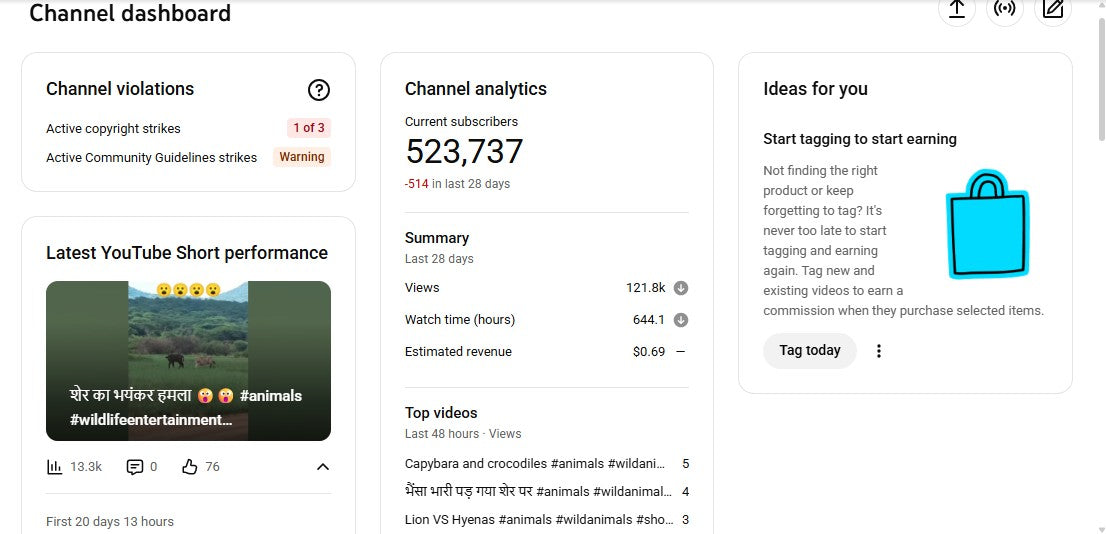
Task: Click the blue shopping bag illustration
Action: [x=986, y=225]
